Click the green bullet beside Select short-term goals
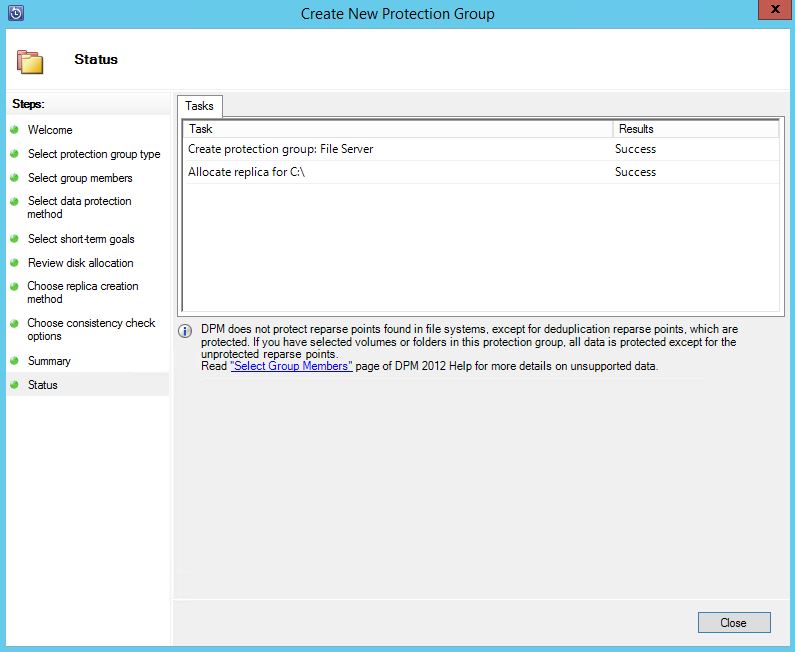This screenshot has width=795, height=652. click(x=14, y=238)
